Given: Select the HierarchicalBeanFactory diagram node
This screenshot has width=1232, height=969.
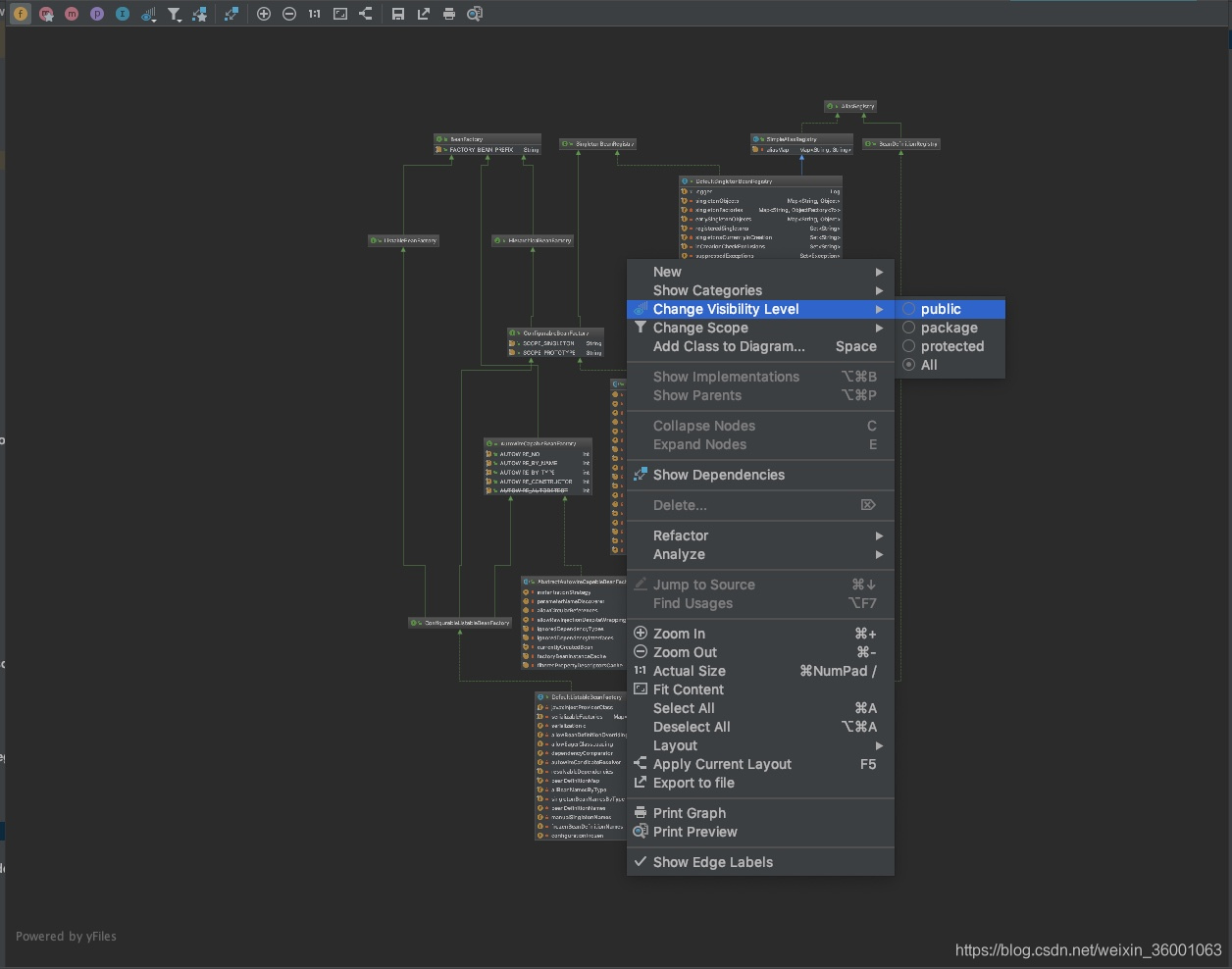Looking at the screenshot, I should tap(534, 240).
